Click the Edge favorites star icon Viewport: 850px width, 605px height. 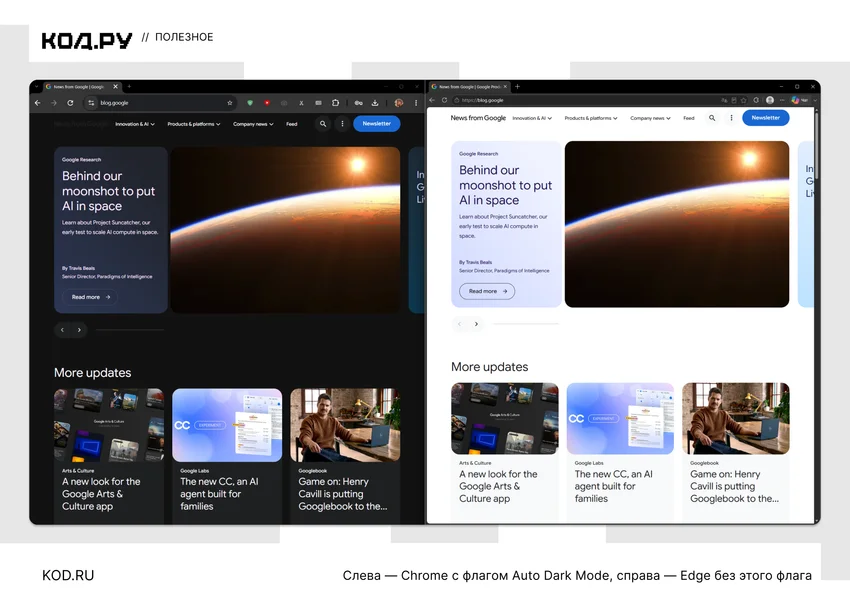coord(744,100)
